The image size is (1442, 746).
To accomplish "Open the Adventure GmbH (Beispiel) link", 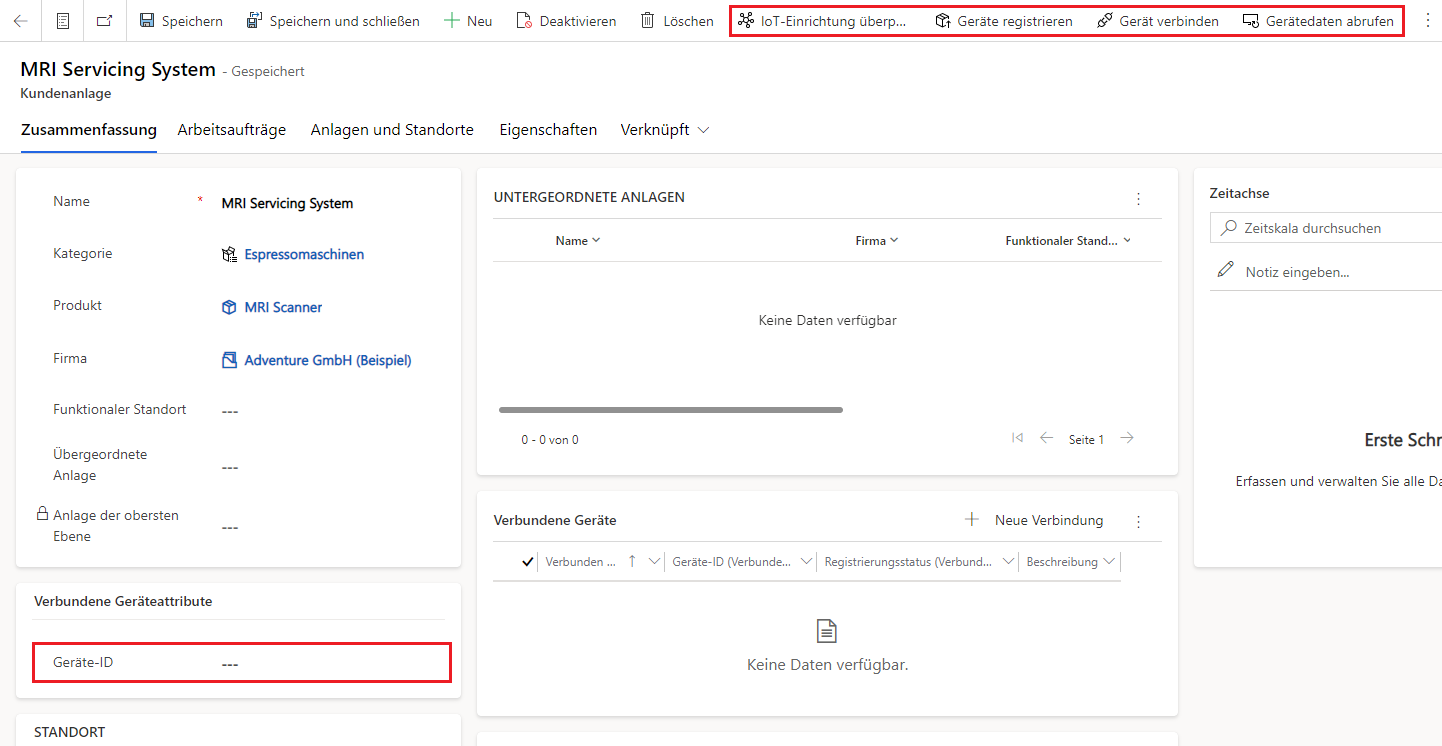I will [x=328, y=360].
